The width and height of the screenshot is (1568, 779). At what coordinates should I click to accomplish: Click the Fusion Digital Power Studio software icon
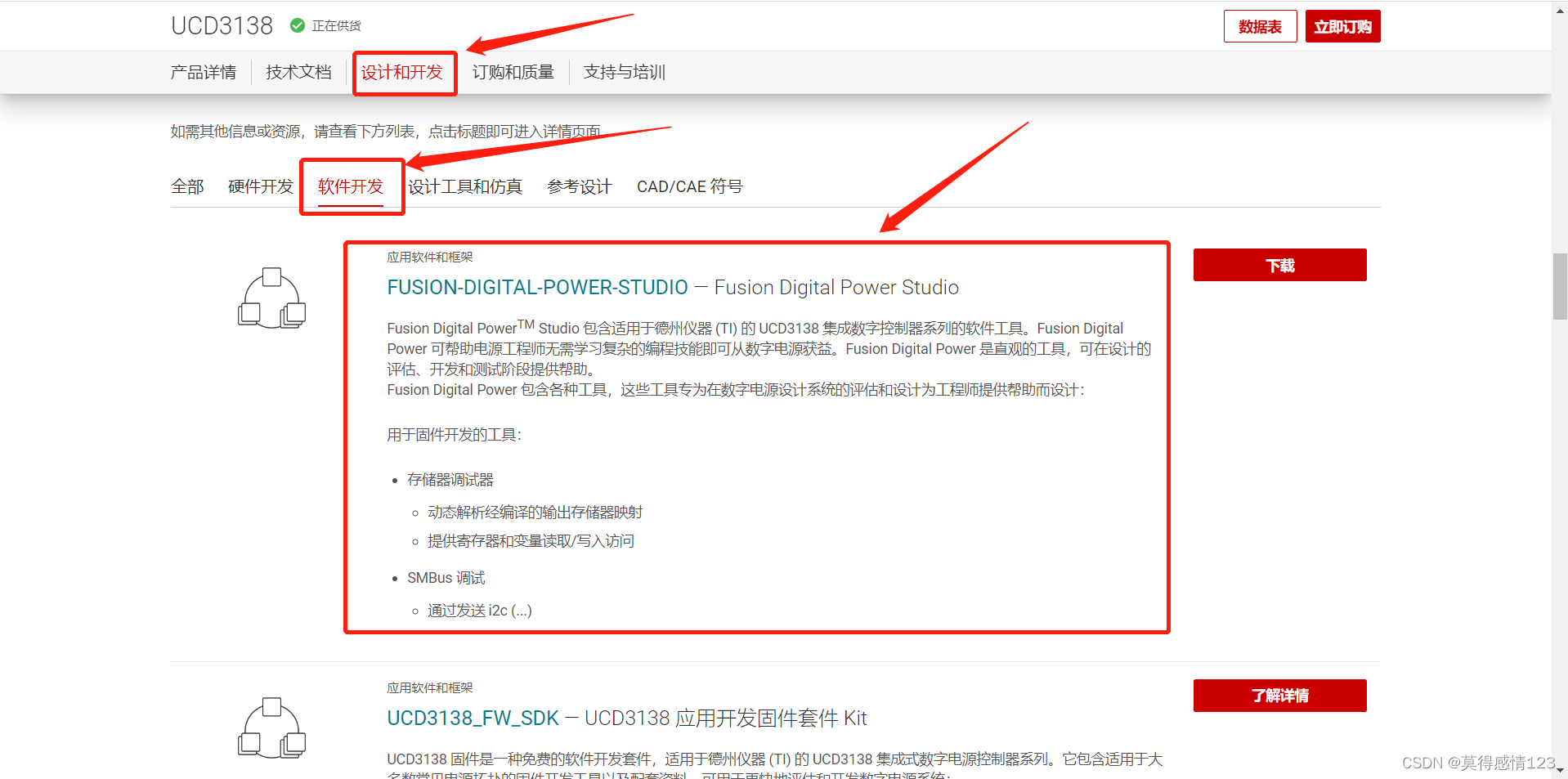[271, 298]
